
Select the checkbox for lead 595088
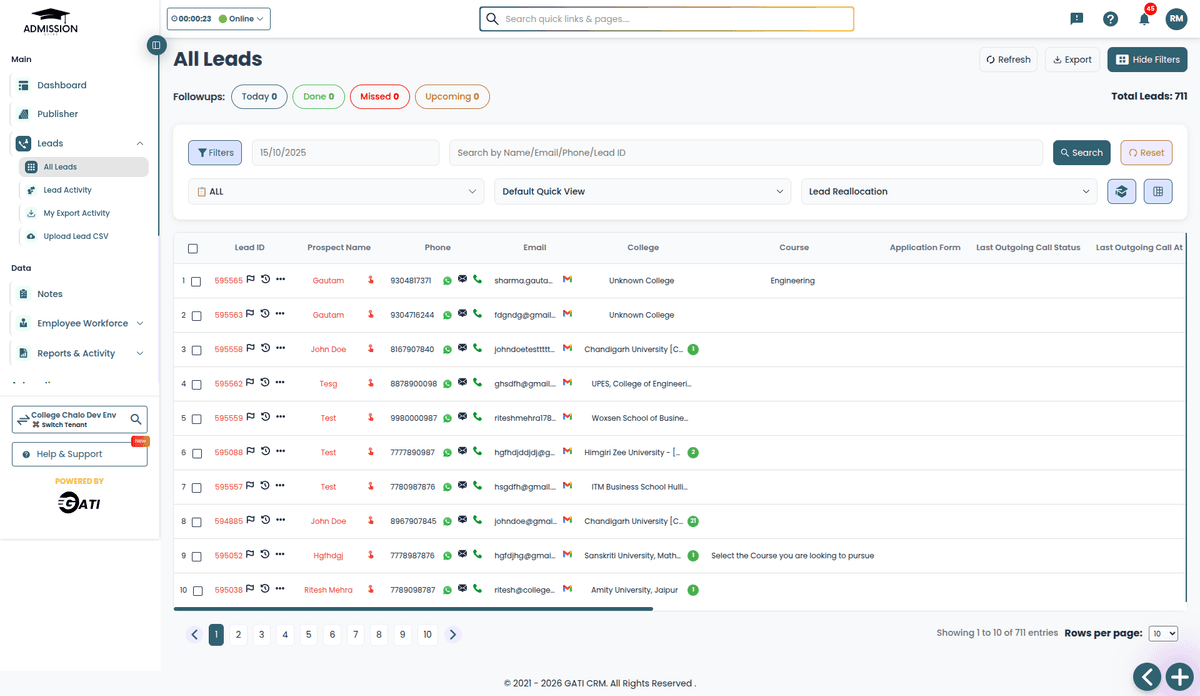[x=196, y=453]
